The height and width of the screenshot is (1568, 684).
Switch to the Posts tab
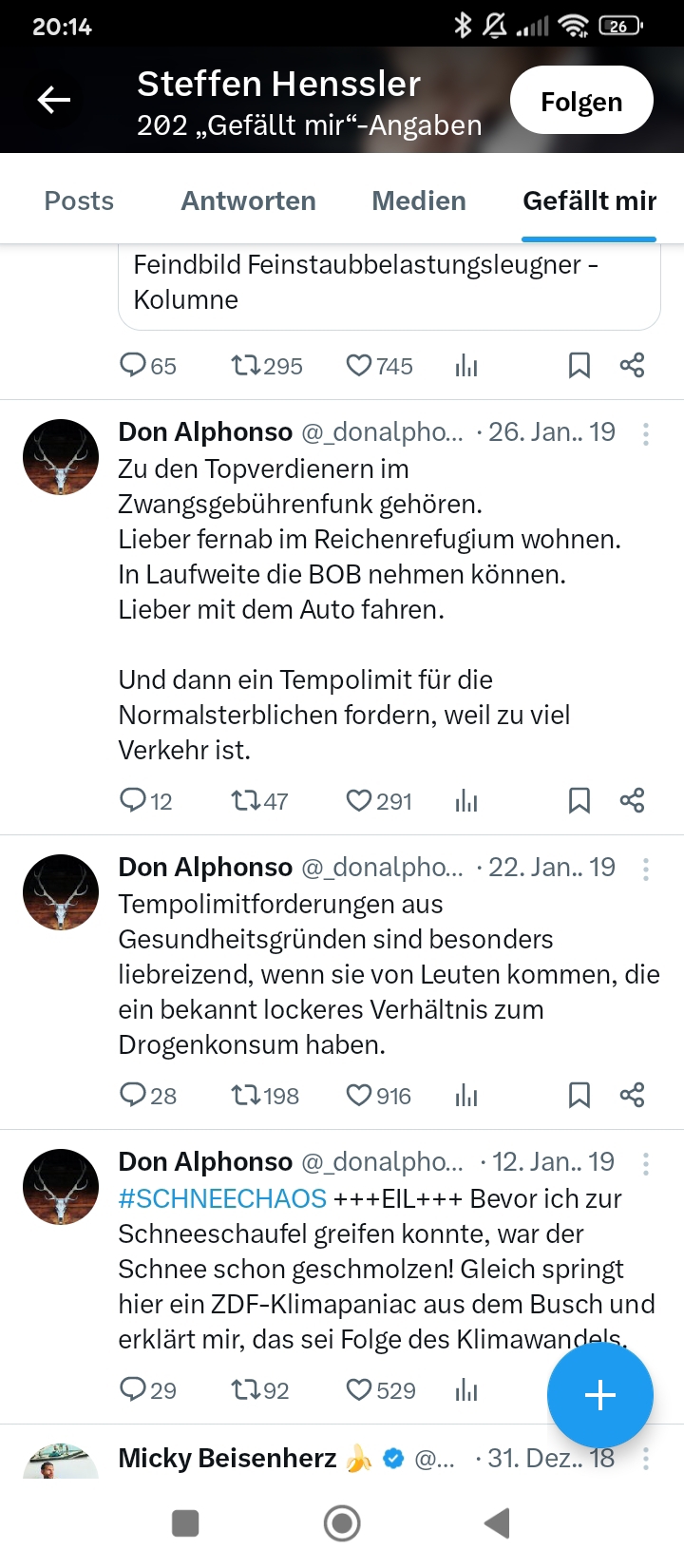pyautogui.click(x=79, y=201)
